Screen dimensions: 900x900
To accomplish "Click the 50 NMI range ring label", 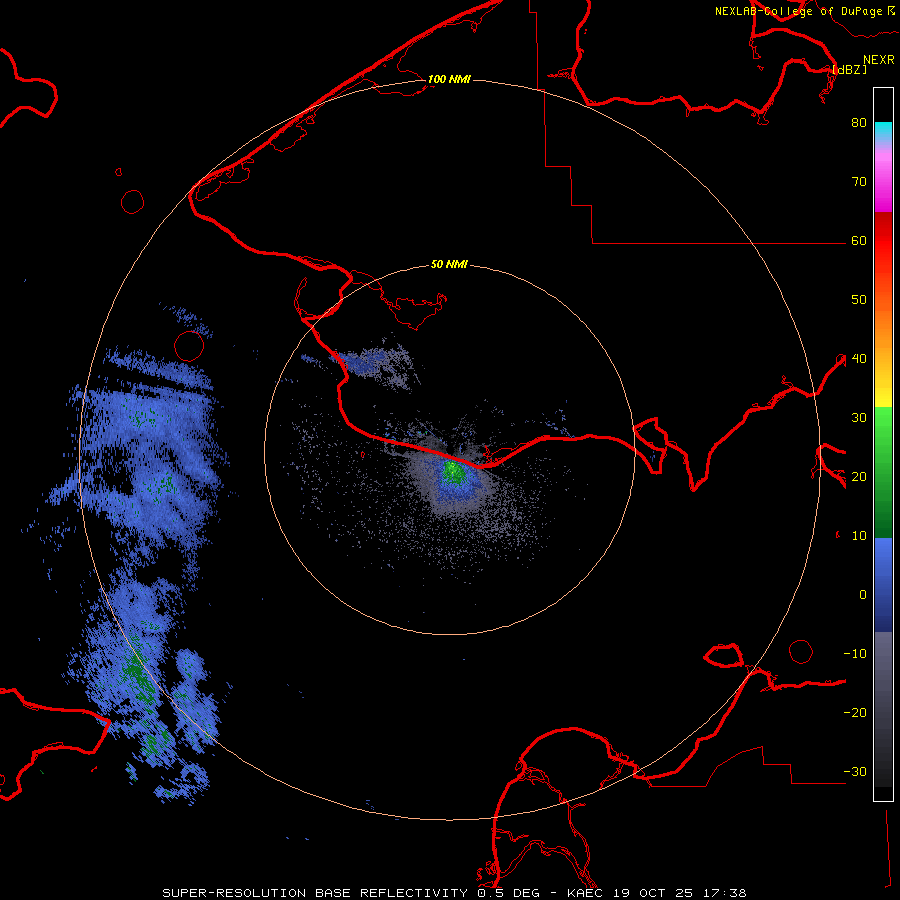I will click(449, 265).
